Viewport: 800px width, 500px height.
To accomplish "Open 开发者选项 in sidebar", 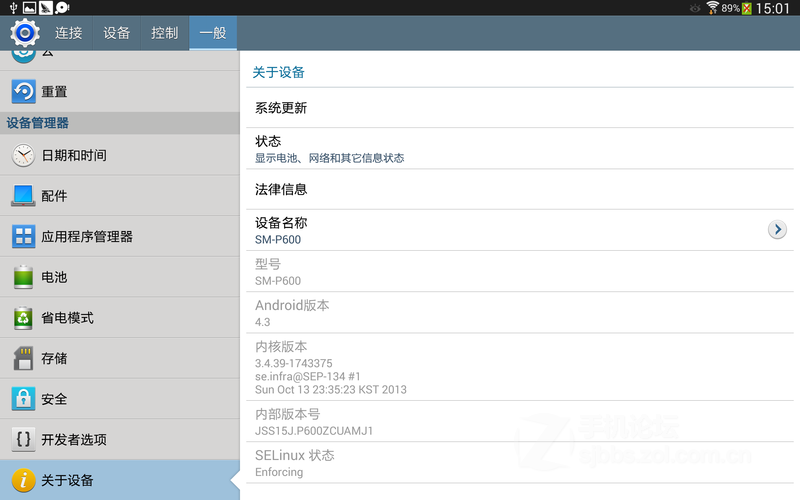I will click(x=120, y=439).
